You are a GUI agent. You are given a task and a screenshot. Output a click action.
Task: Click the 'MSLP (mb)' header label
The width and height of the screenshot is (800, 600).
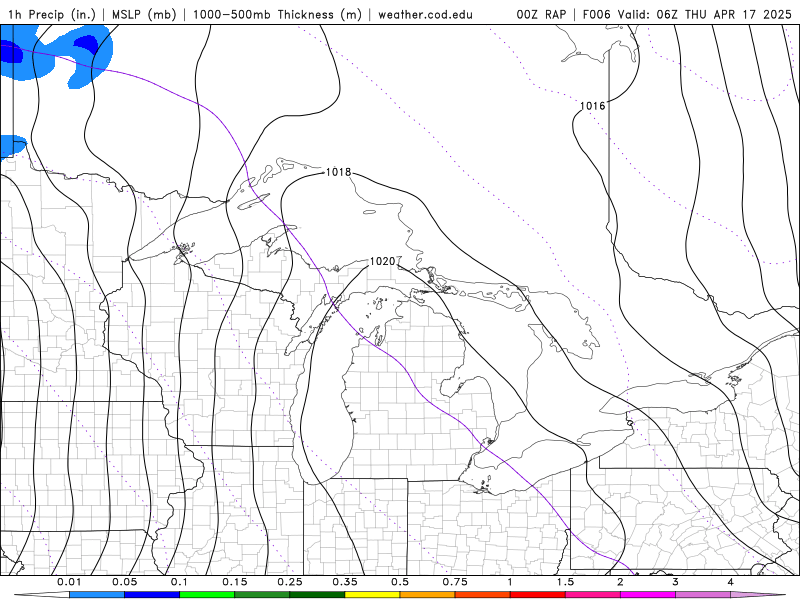[x=144, y=14]
